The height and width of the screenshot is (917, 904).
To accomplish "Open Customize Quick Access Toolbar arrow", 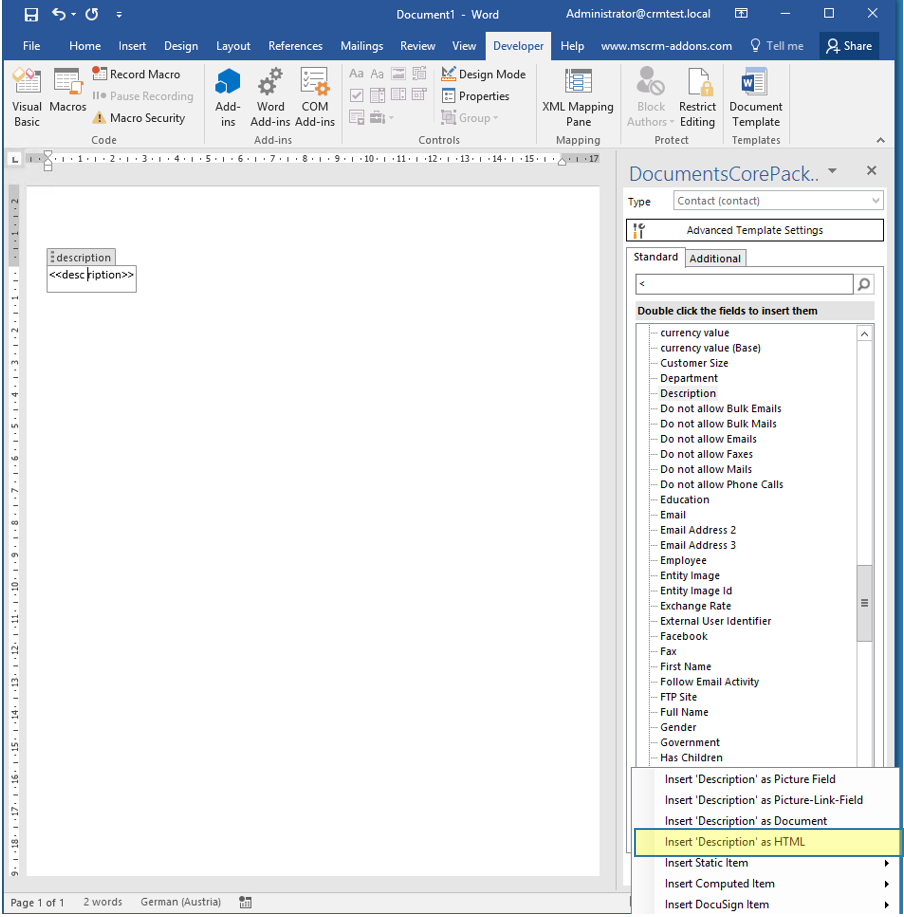I will click(x=119, y=15).
